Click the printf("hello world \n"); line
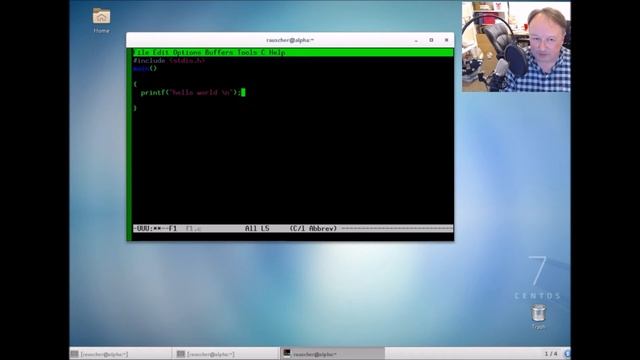 191,93
